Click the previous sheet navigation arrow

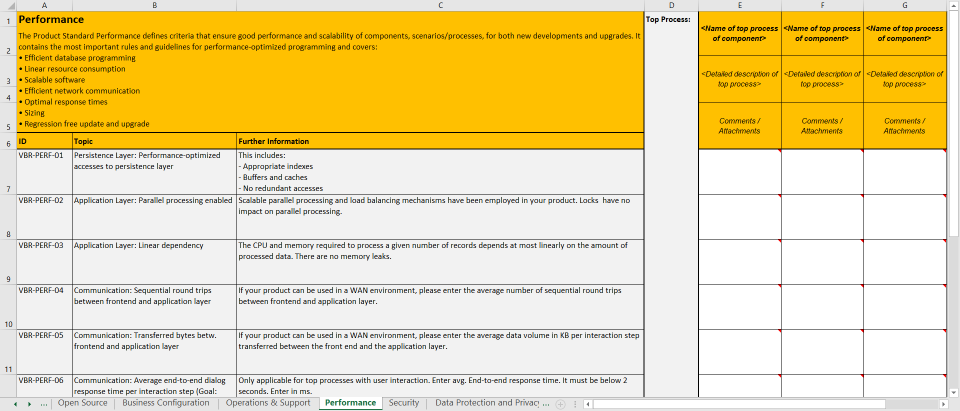15,403
